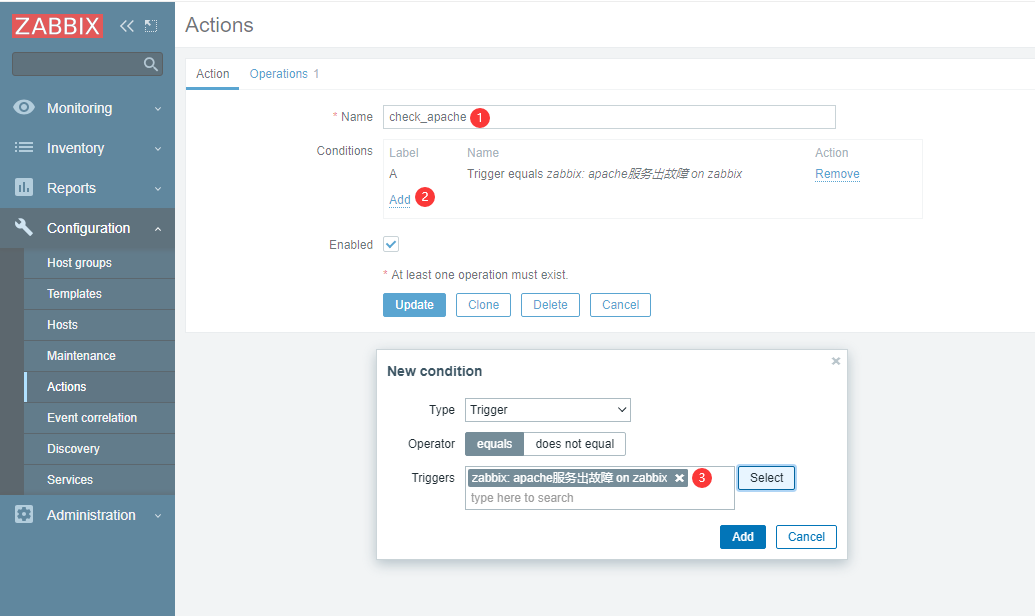This screenshot has height=616, width=1035.
Task: Open Inventory via the list icon
Action: 24,148
